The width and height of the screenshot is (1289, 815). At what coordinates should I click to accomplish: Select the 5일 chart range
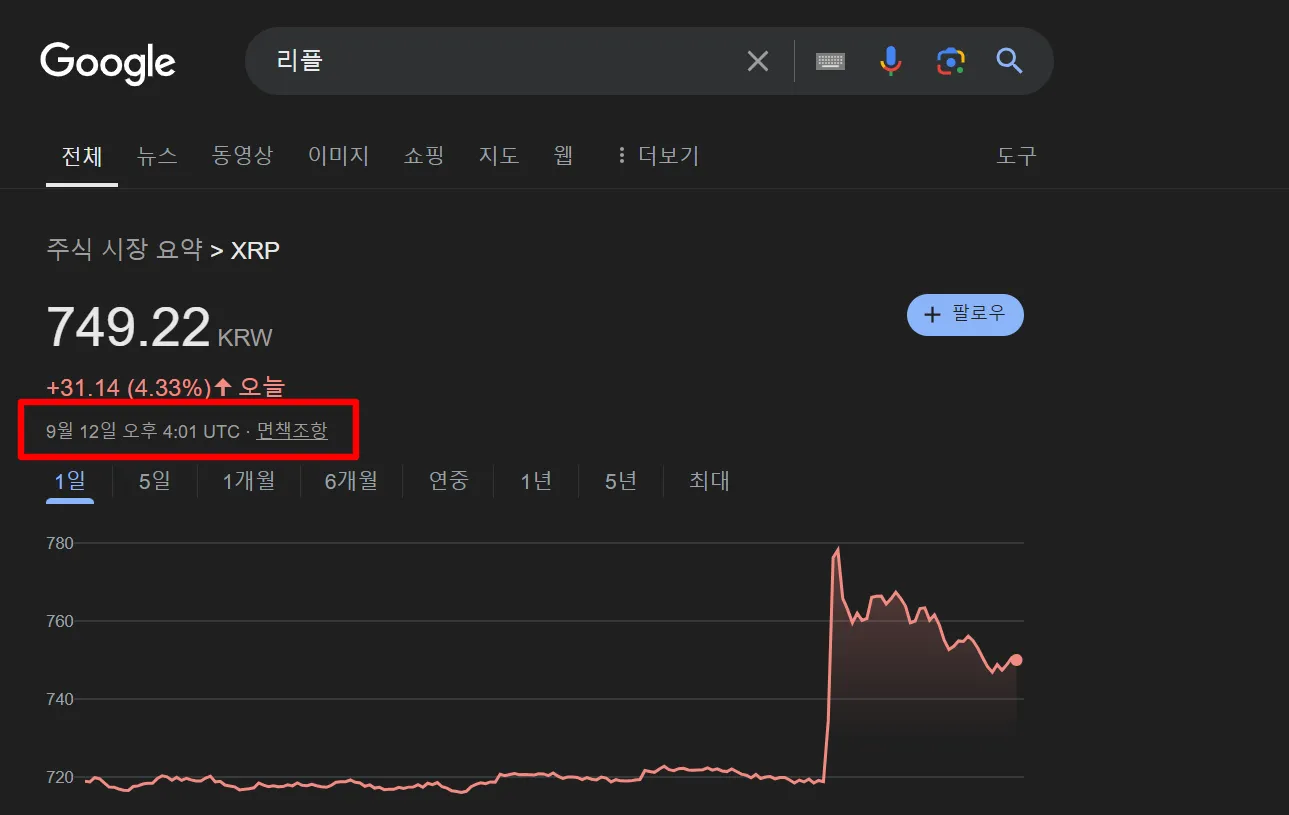click(154, 481)
